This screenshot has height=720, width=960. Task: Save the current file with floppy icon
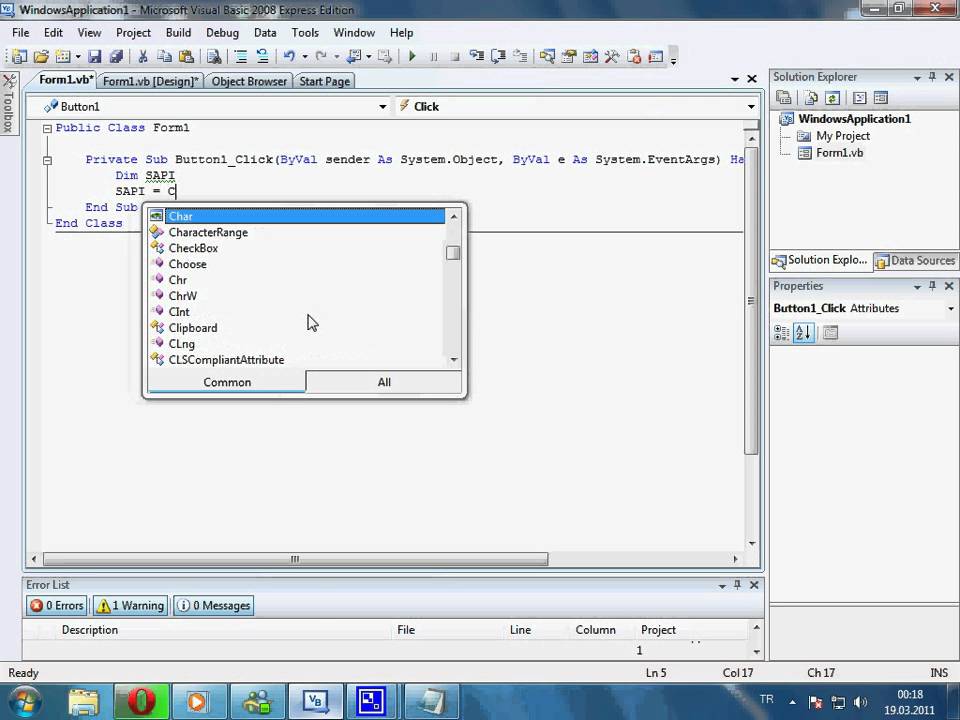(94, 57)
